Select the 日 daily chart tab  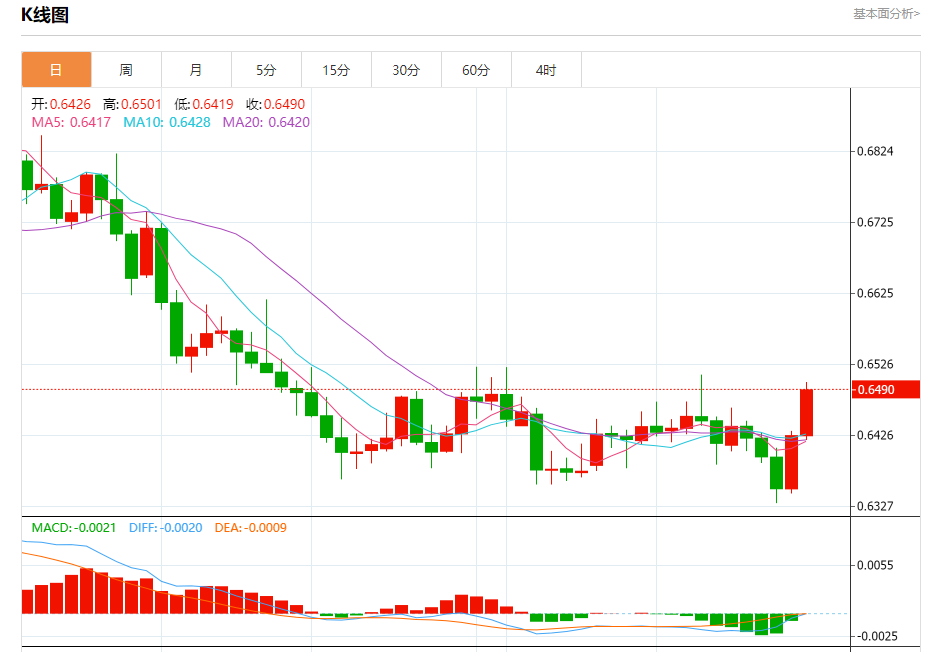[x=56, y=70]
